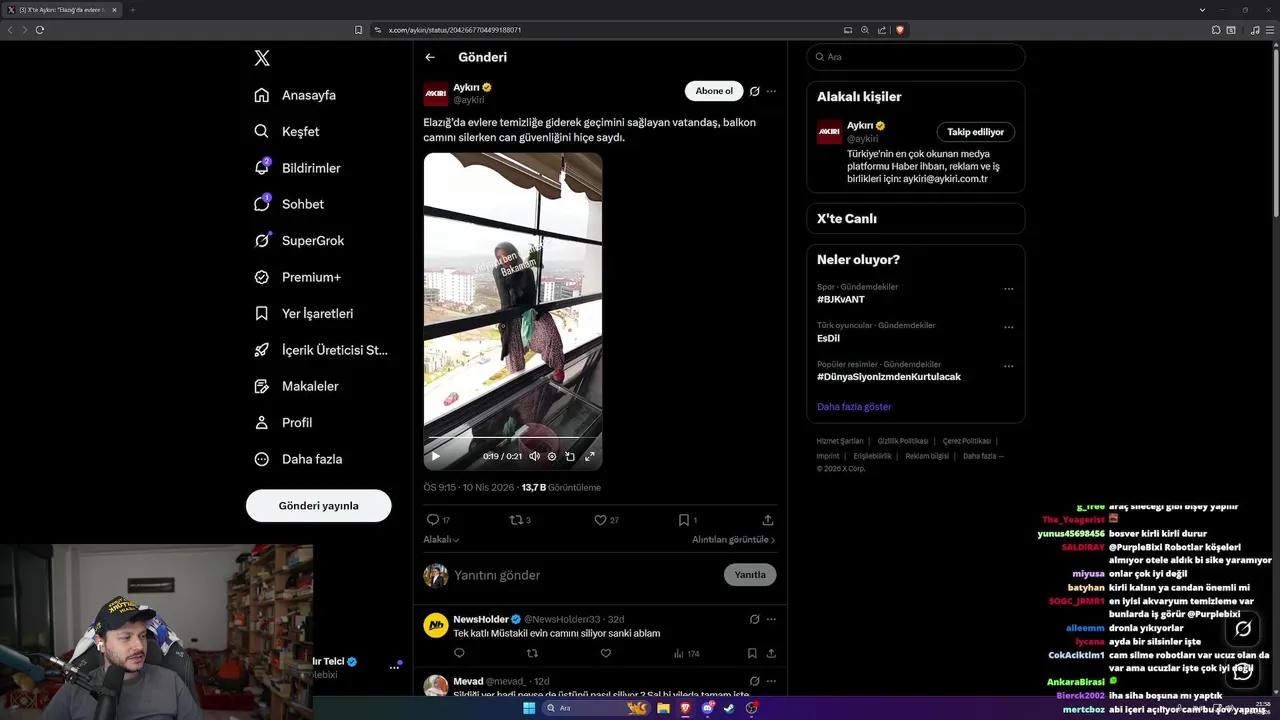Open more options for #BJKvANT trend
This screenshot has width=1280, height=720.
click(x=1008, y=289)
